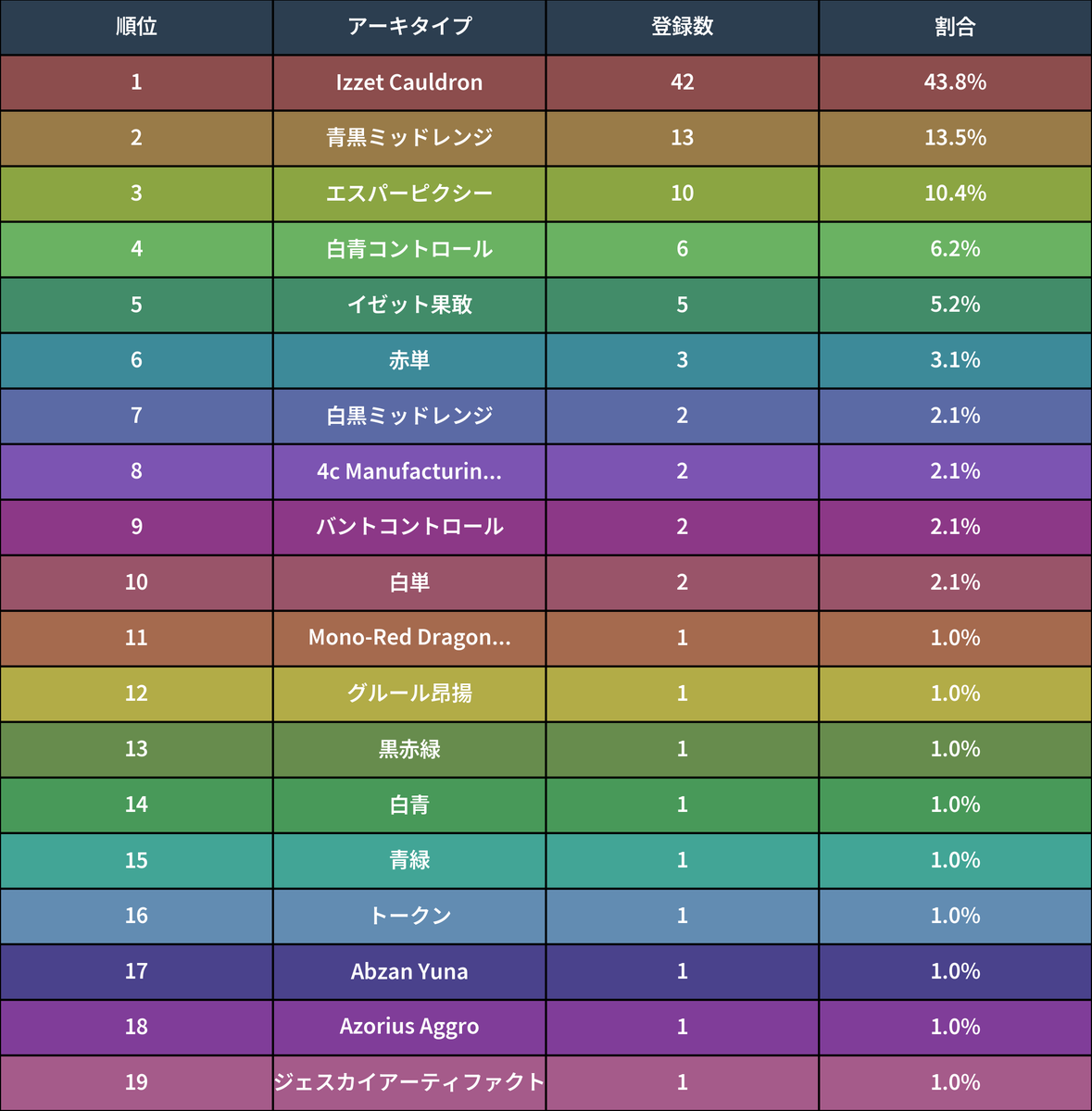The height and width of the screenshot is (1111, 1092).
Task: Select the イゼット果敢 cell
Action: pyautogui.click(x=409, y=305)
